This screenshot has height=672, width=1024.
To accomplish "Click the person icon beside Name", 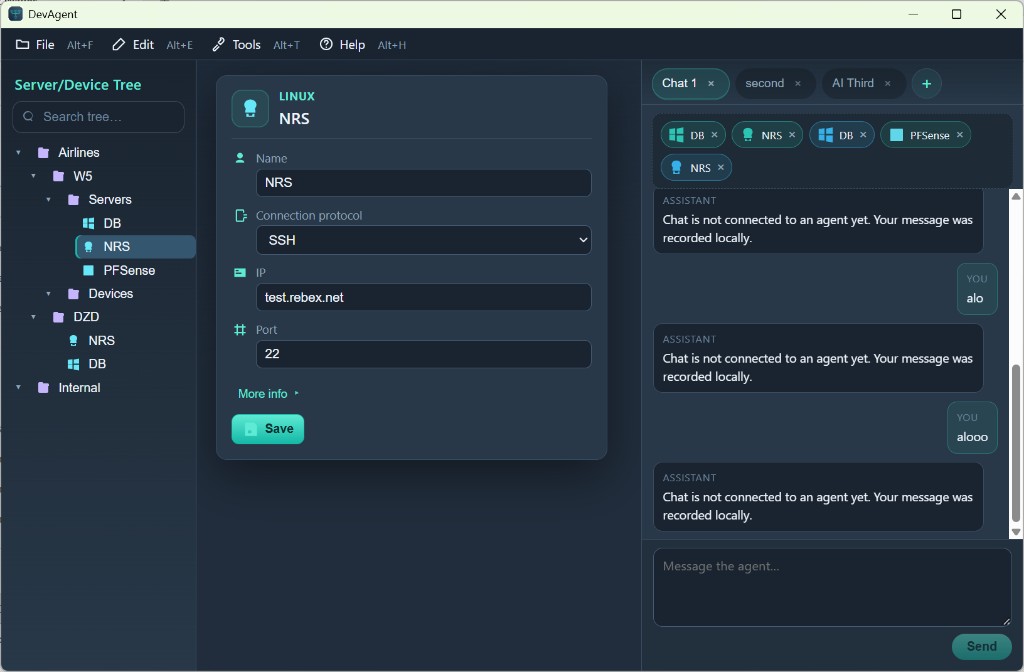I will pos(240,158).
